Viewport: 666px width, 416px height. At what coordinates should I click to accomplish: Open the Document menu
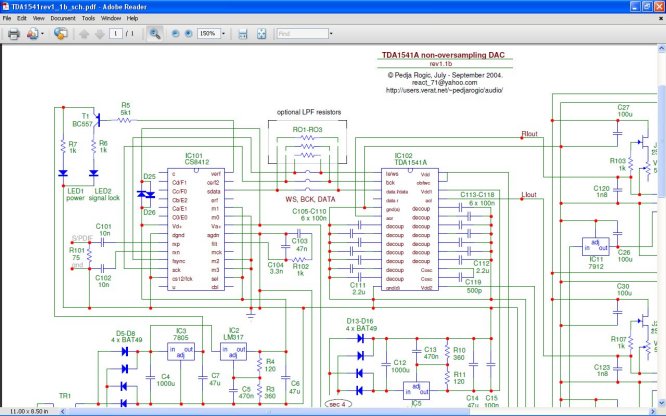point(63,18)
